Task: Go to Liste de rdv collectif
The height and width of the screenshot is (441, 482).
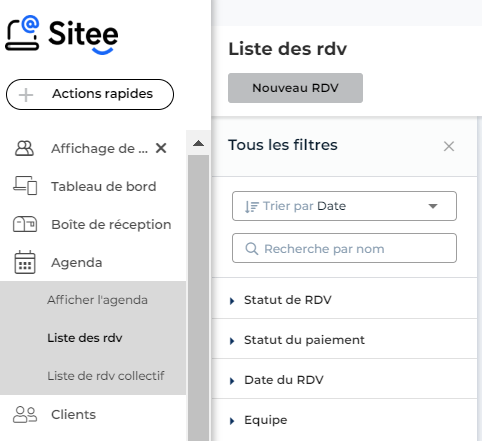Action: tap(106, 376)
